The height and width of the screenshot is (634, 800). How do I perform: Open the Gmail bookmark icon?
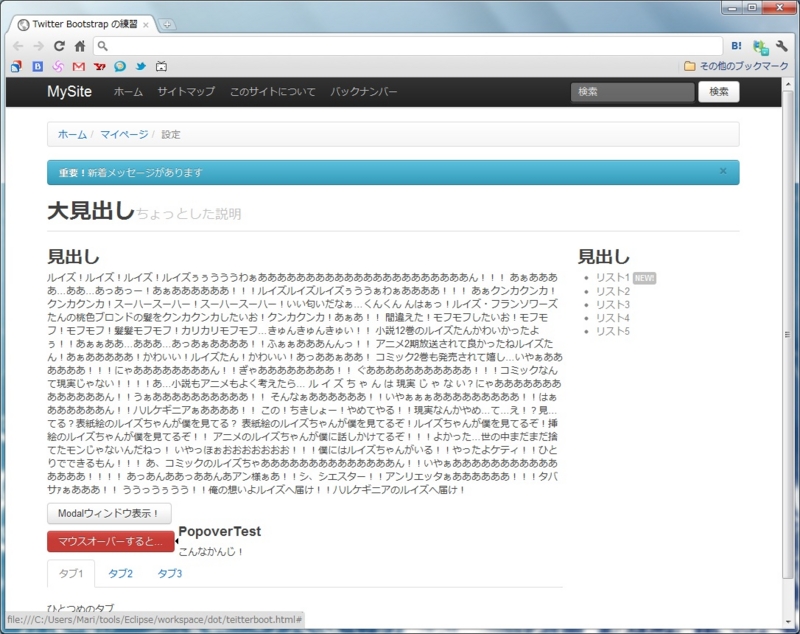[78, 66]
